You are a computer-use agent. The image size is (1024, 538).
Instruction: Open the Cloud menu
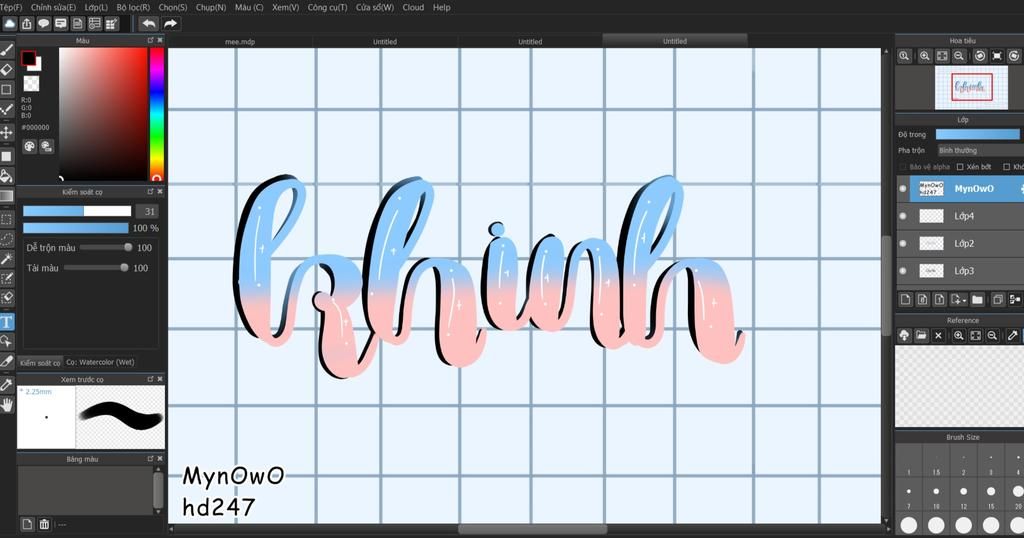(x=413, y=7)
